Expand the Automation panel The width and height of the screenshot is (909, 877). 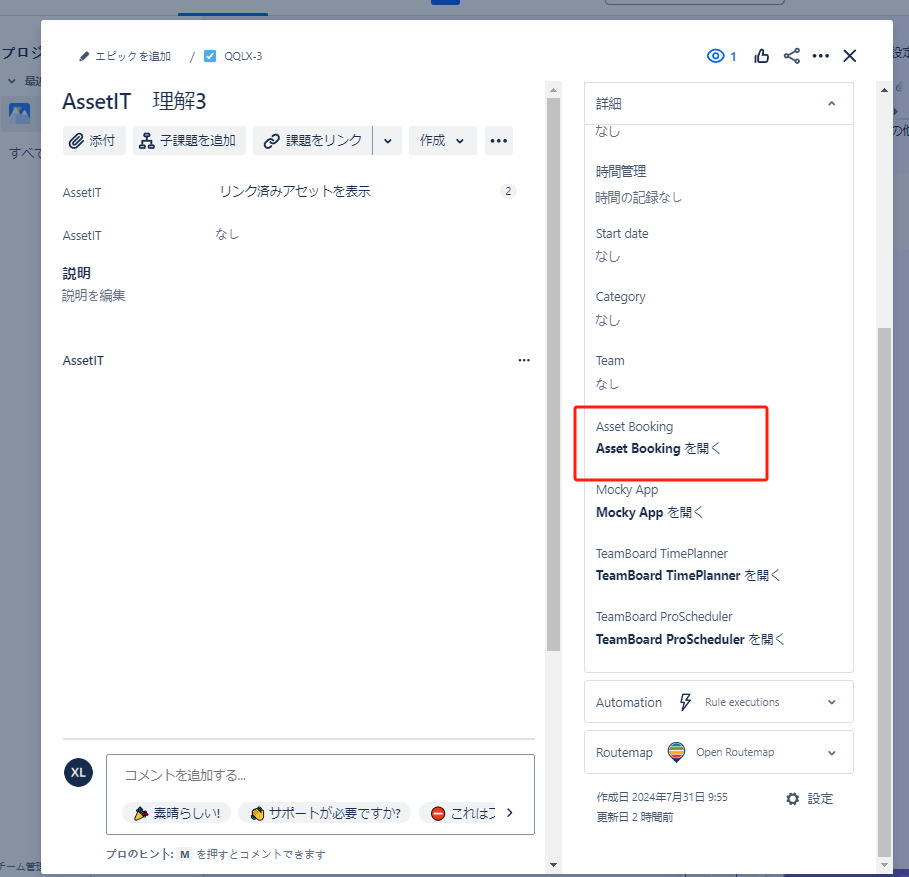pyautogui.click(x=831, y=702)
